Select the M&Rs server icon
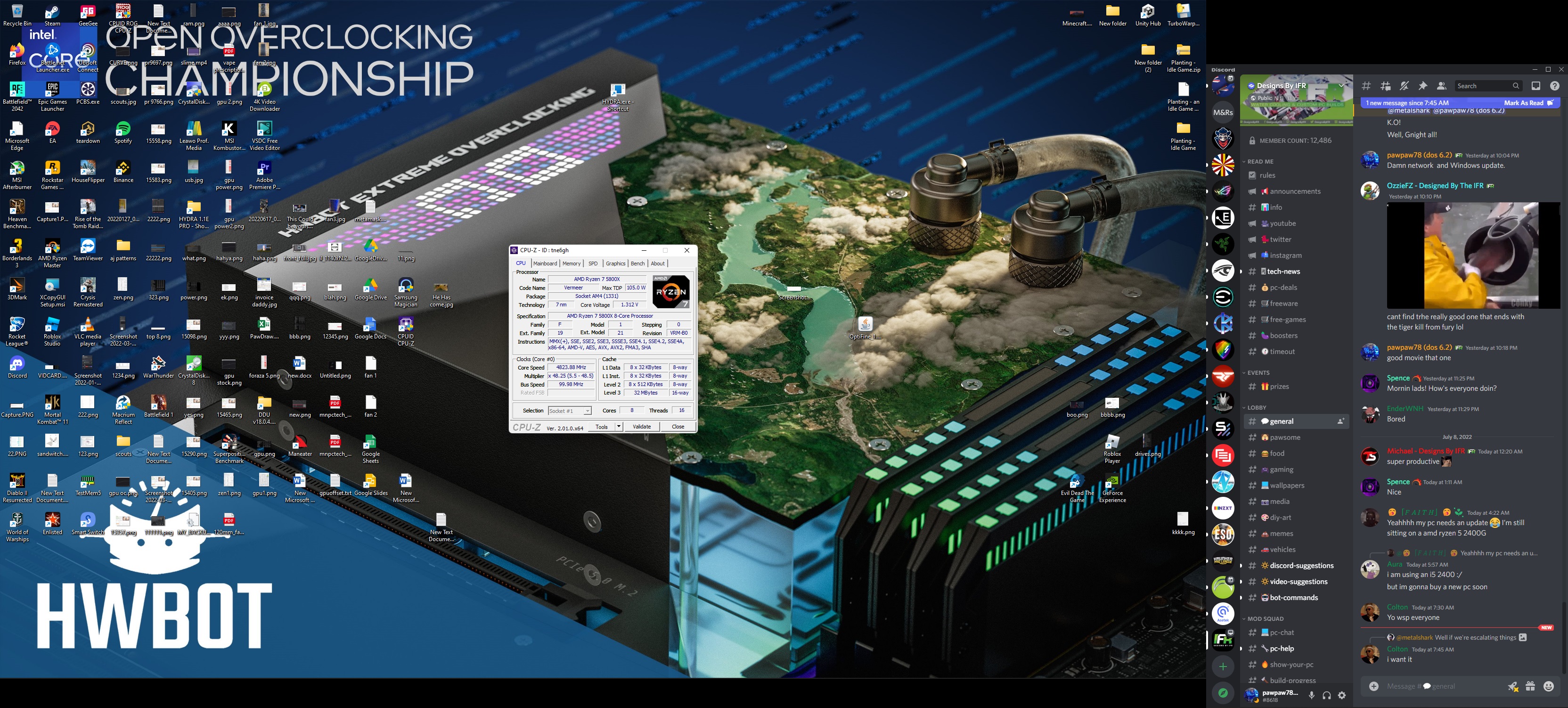 [x=1223, y=112]
